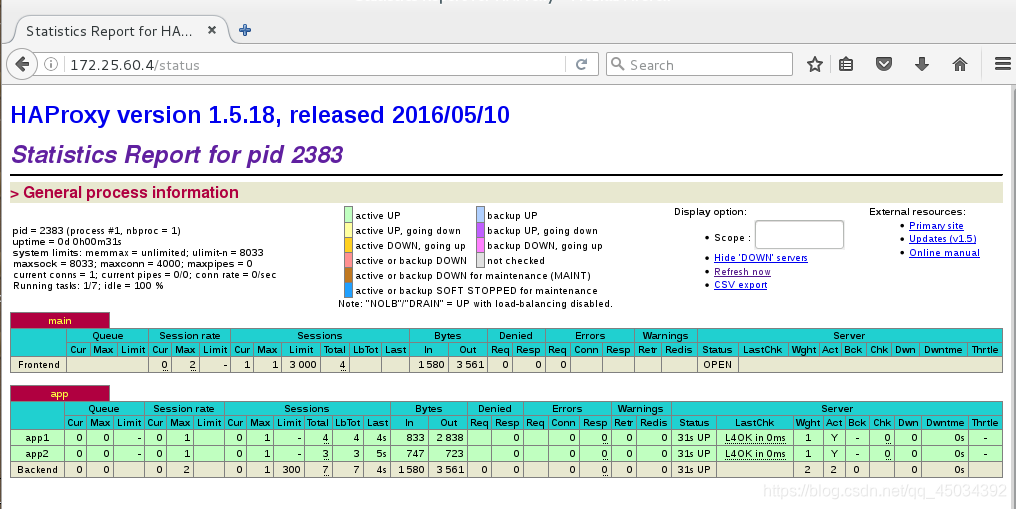Image resolution: width=1016 pixels, height=509 pixels.
Task: Click the app1 31s UP status cell
Action: [x=694, y=438]
